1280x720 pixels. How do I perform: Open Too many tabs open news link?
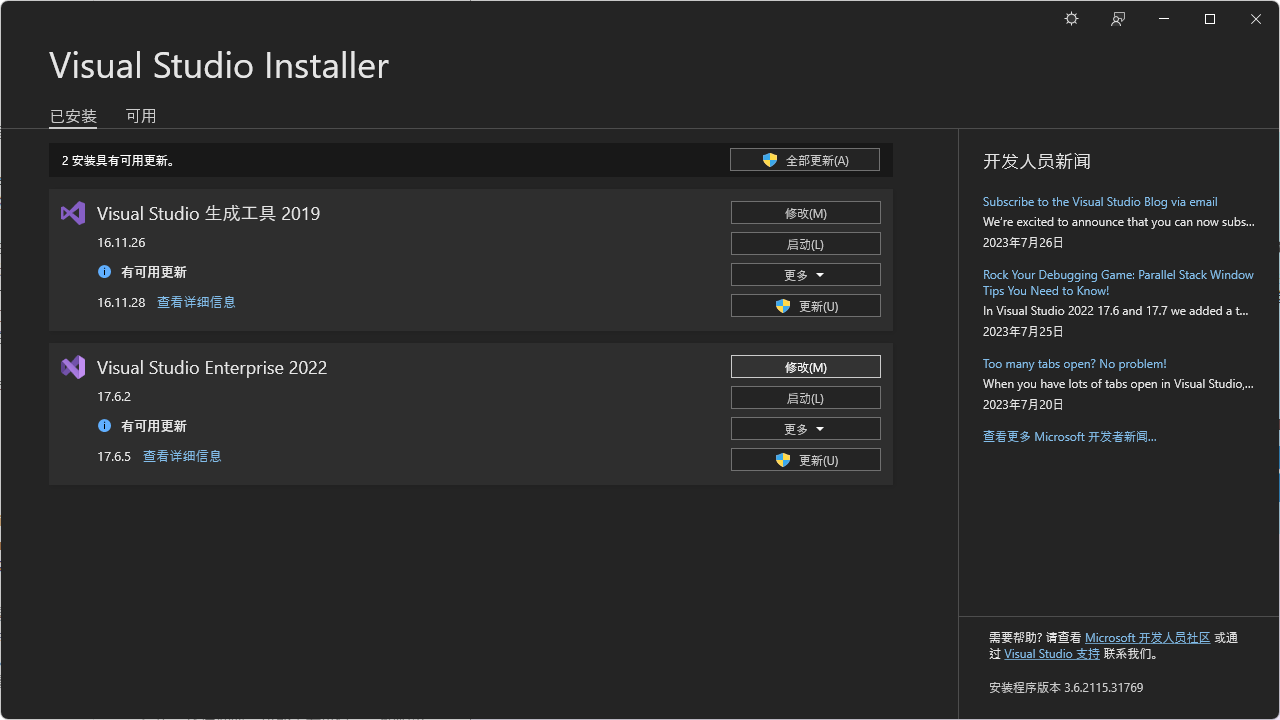point(1075,364)
